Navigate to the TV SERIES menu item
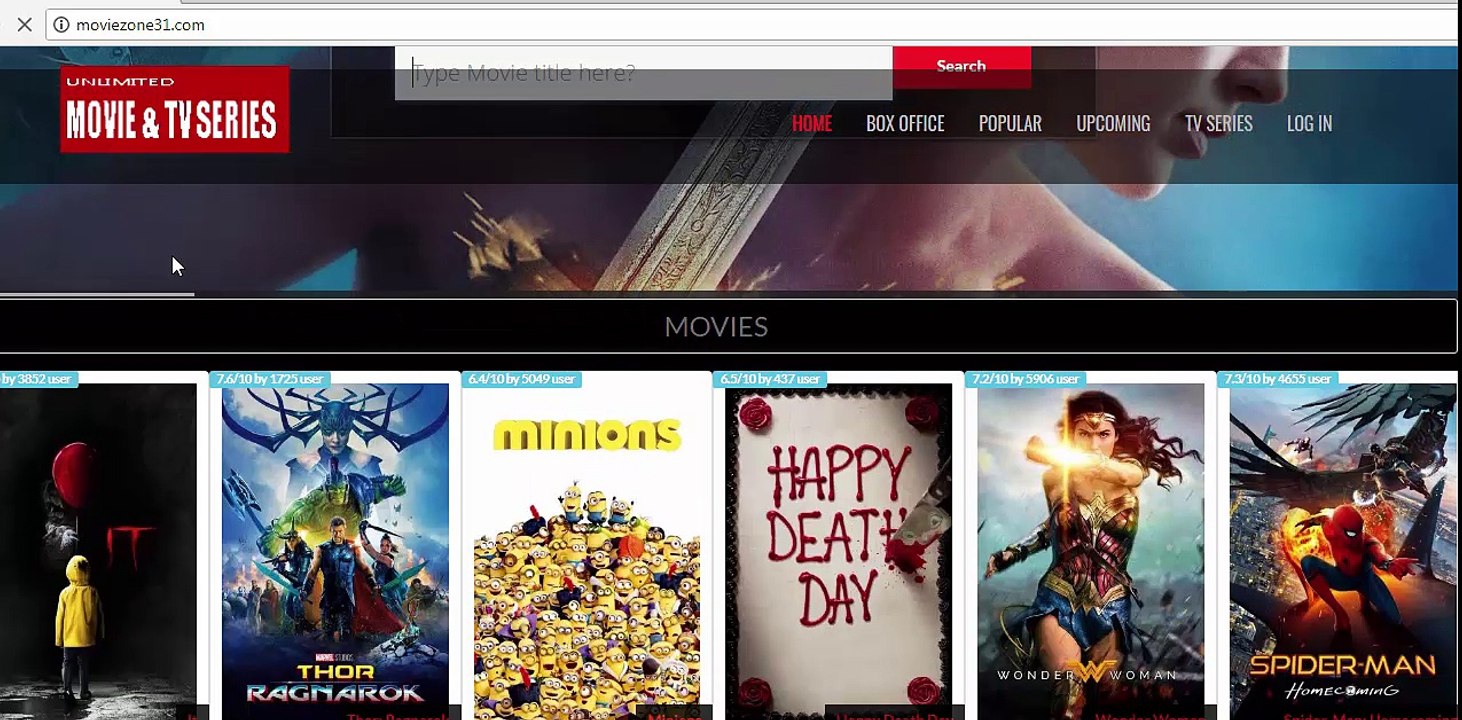The height and width of the screenshot is (720, 1462). [x=1218, y=123]
